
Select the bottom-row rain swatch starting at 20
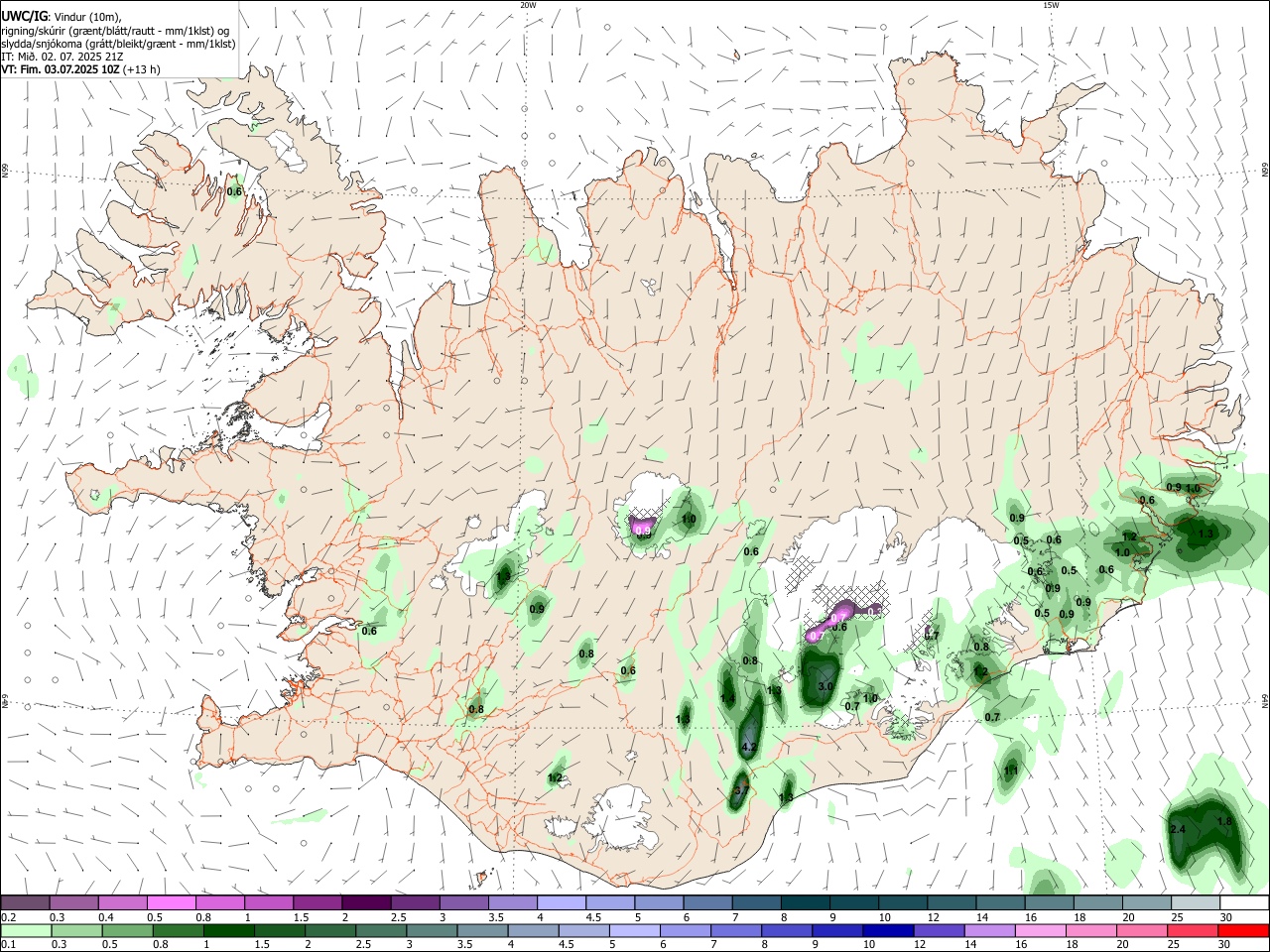1142,930
